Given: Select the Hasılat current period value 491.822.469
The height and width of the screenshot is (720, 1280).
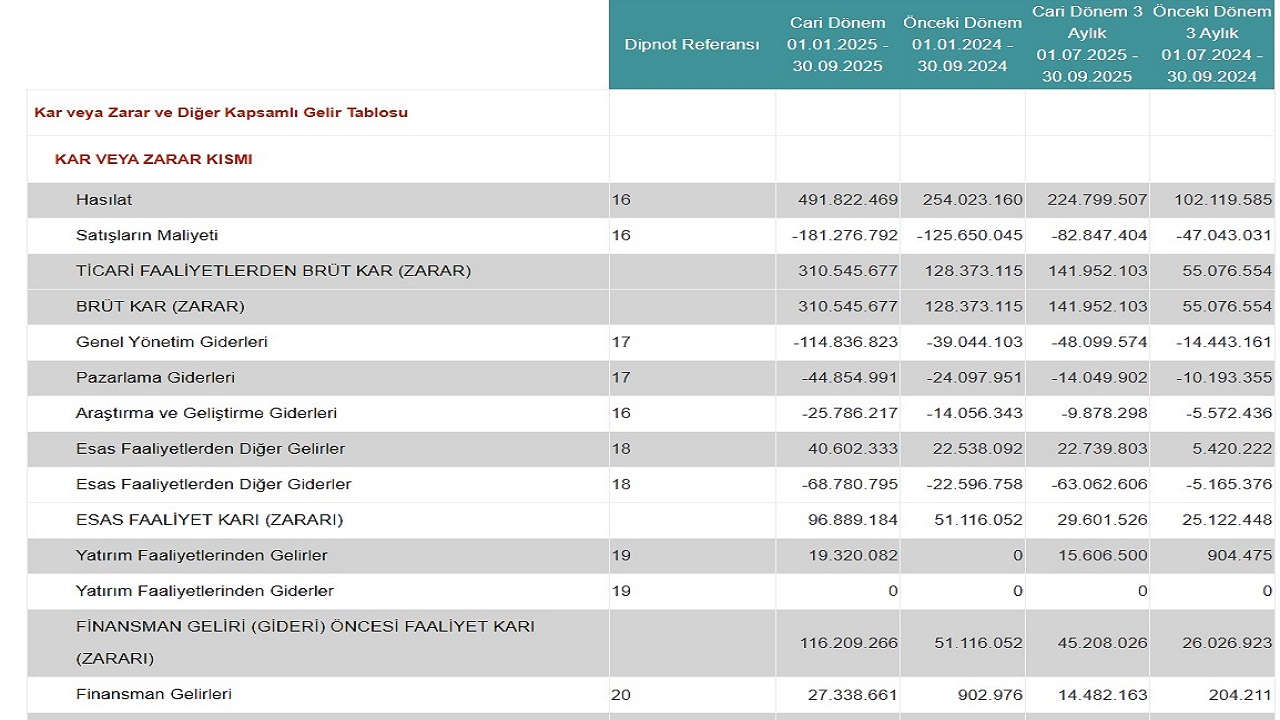Looking at the screenshot, I should (847, 200).
